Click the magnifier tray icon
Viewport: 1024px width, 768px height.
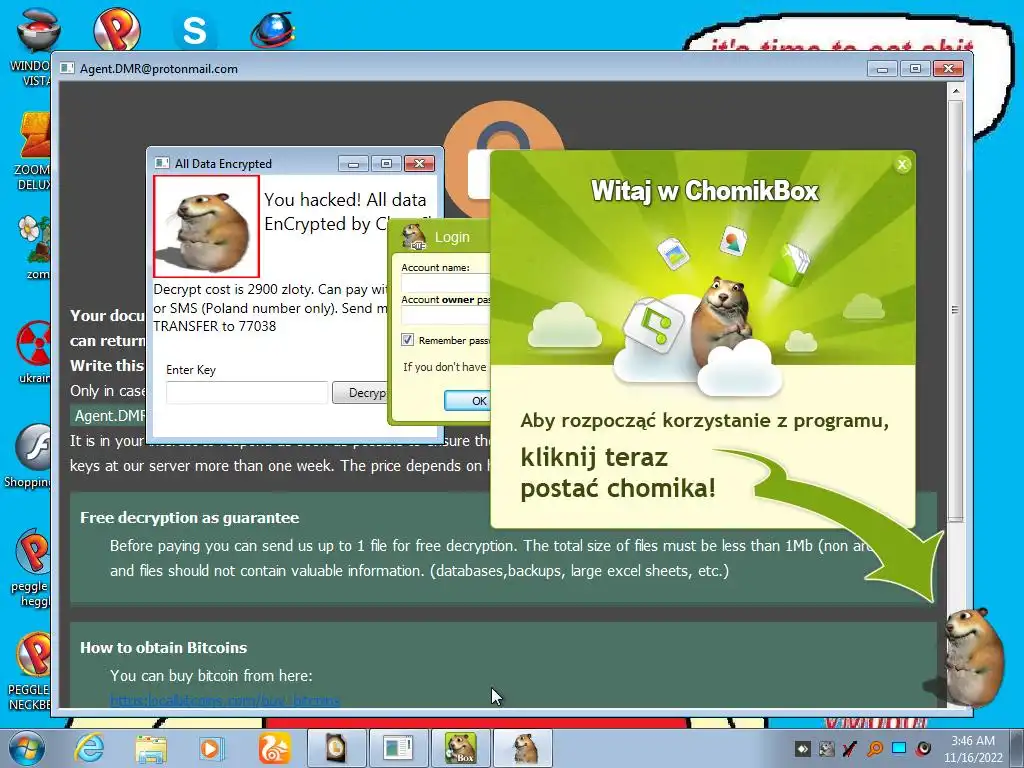[x=874, y=748]
